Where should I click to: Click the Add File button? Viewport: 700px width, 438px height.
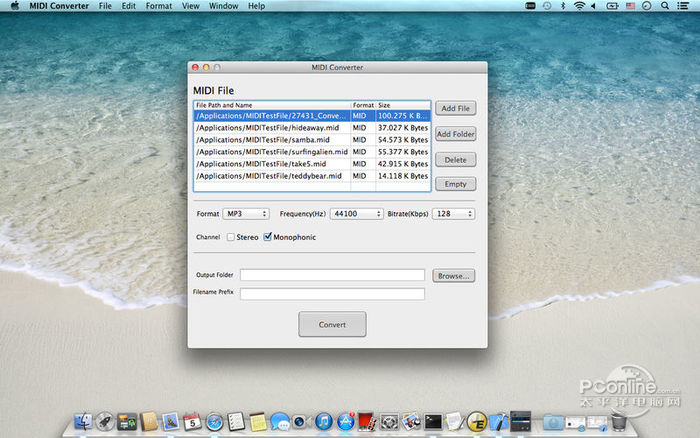click(x=455, y=108)
